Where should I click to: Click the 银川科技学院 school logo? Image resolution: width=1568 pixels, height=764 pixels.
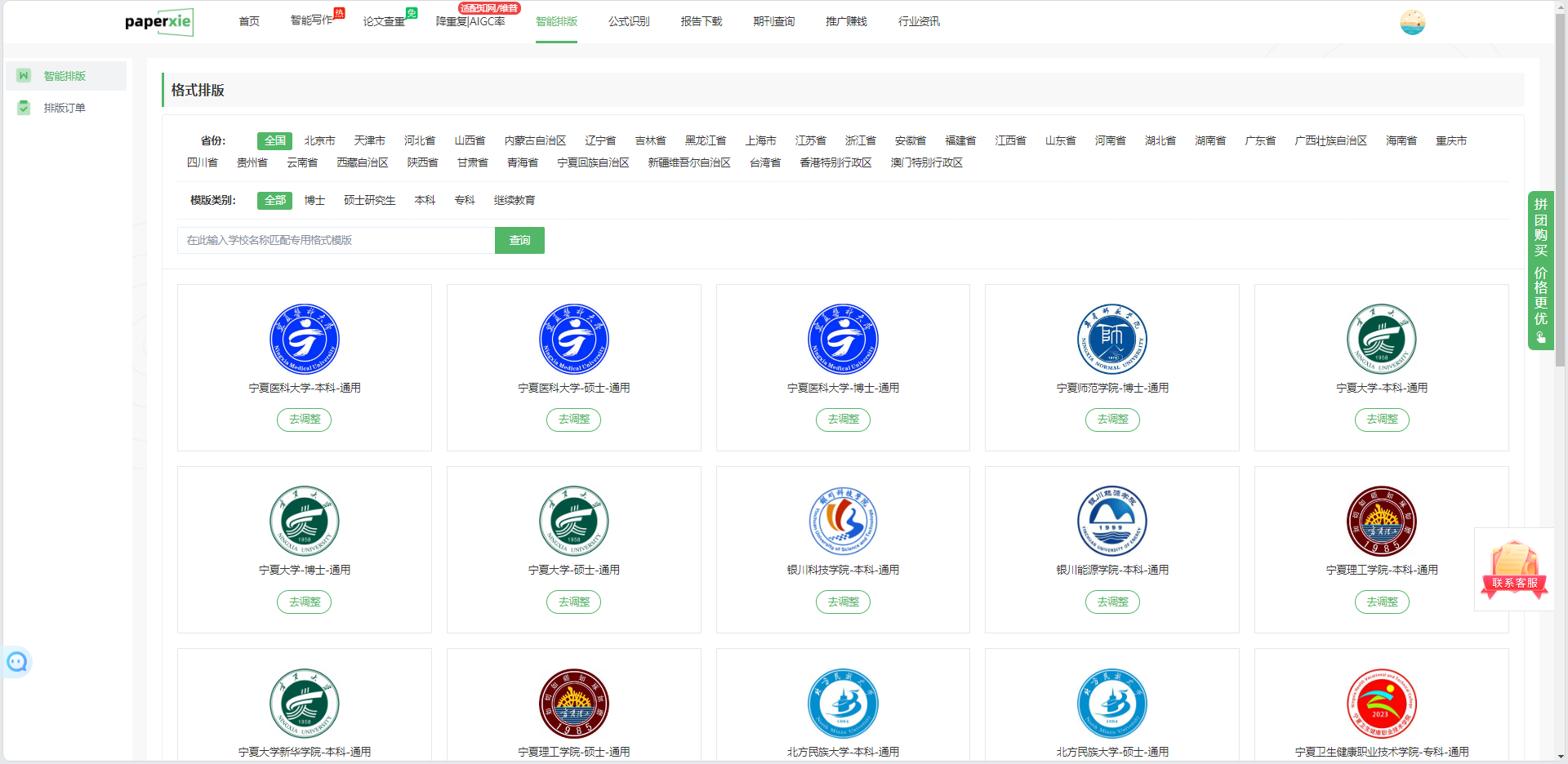pyautogui.click(x=843, y=521)
